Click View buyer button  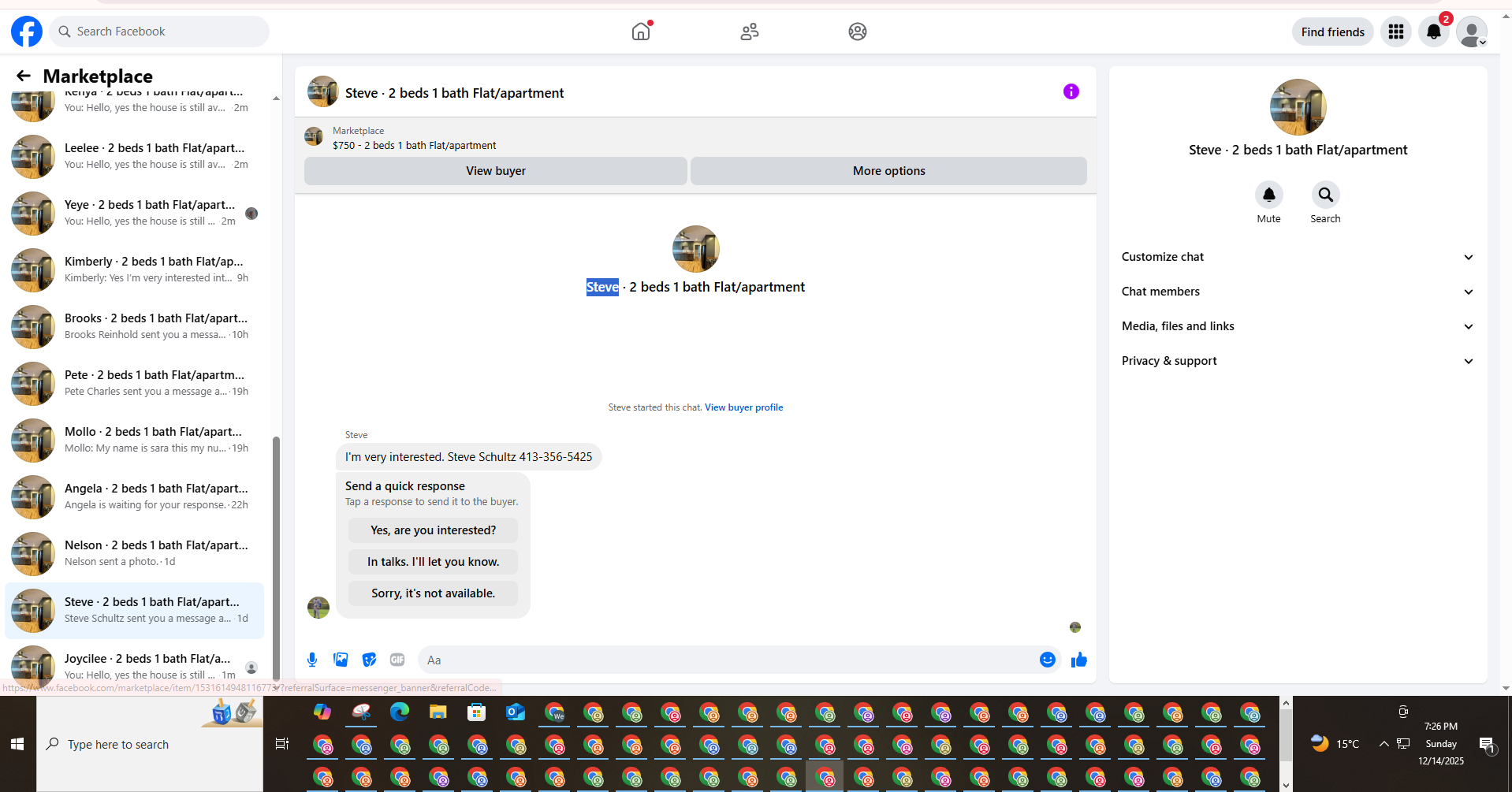coord(496,171)
